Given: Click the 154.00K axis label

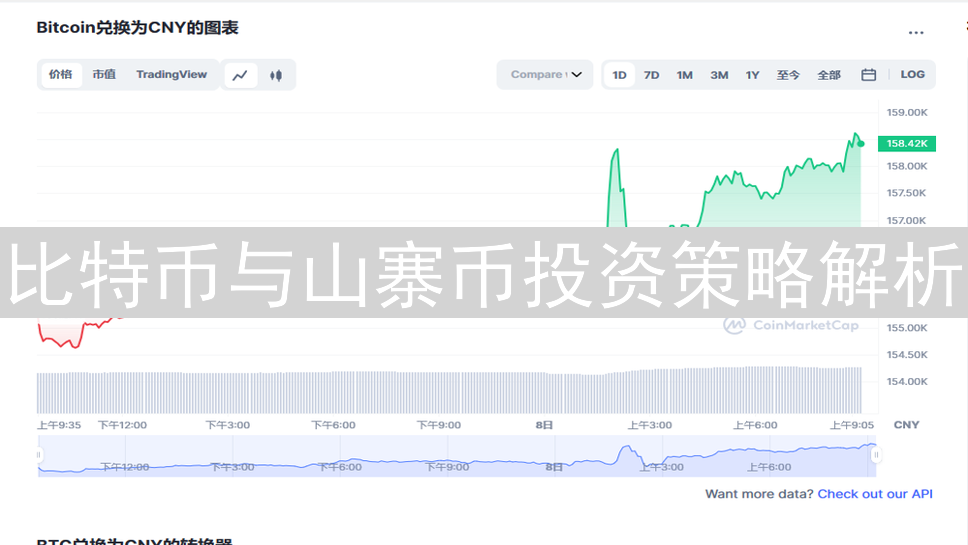Looking at the screenshot, I should (x=907, y=381).
